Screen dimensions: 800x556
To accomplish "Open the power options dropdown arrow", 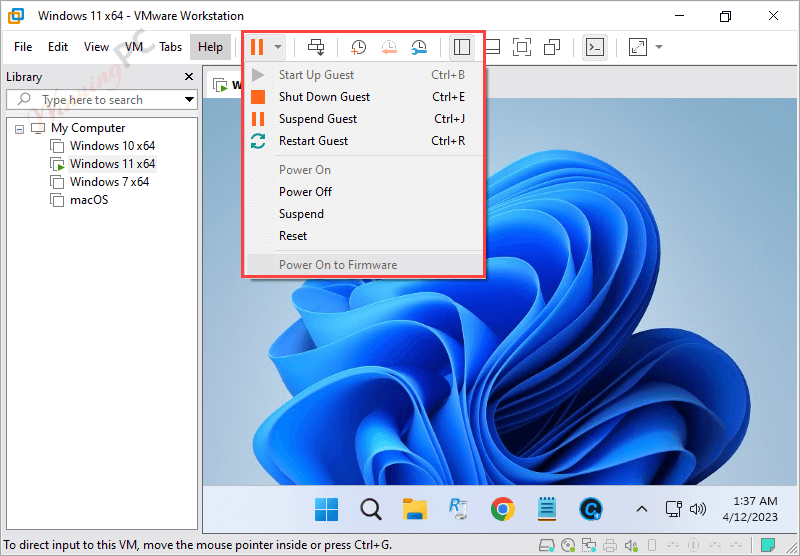I will coord(278,47).
